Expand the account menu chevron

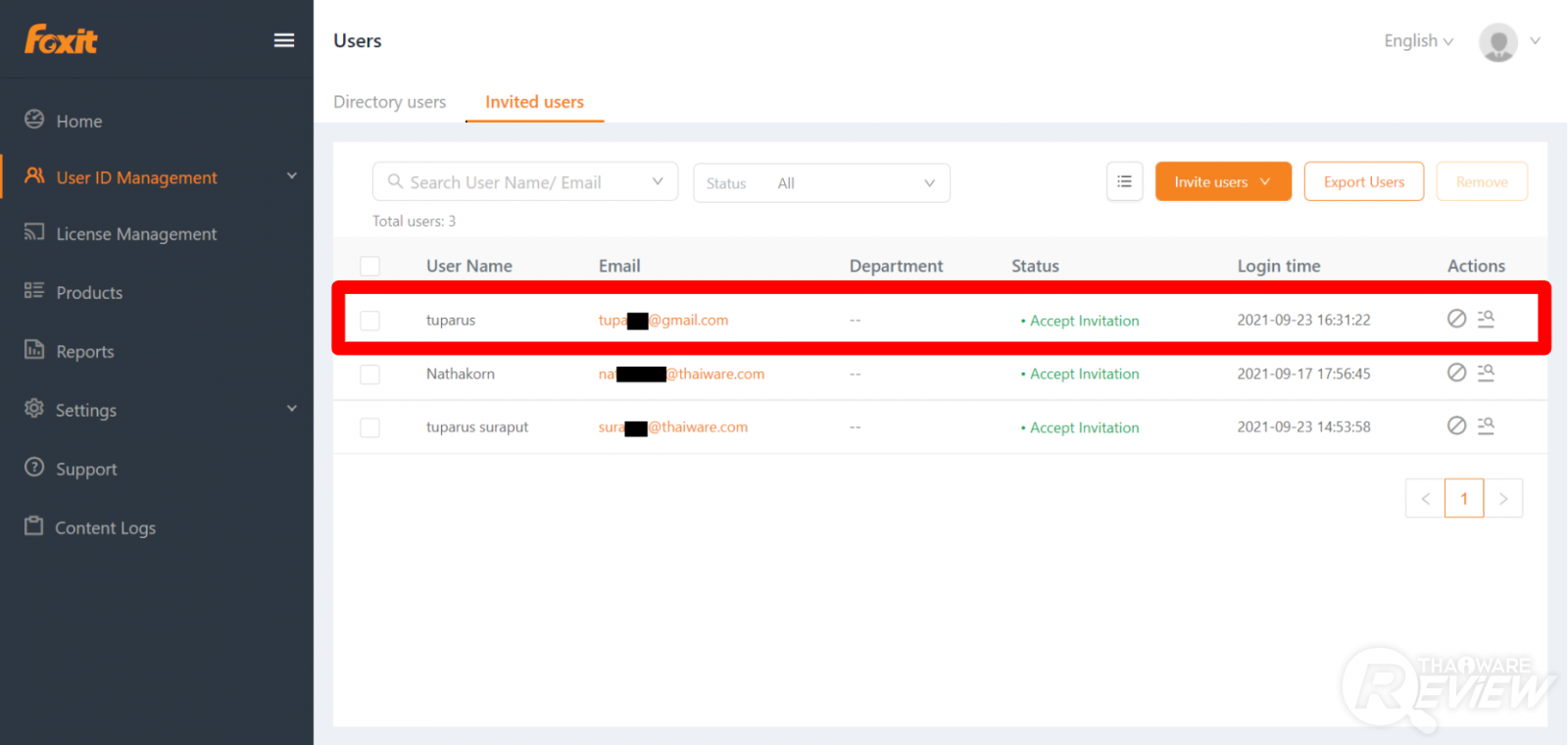(1535, 41)
